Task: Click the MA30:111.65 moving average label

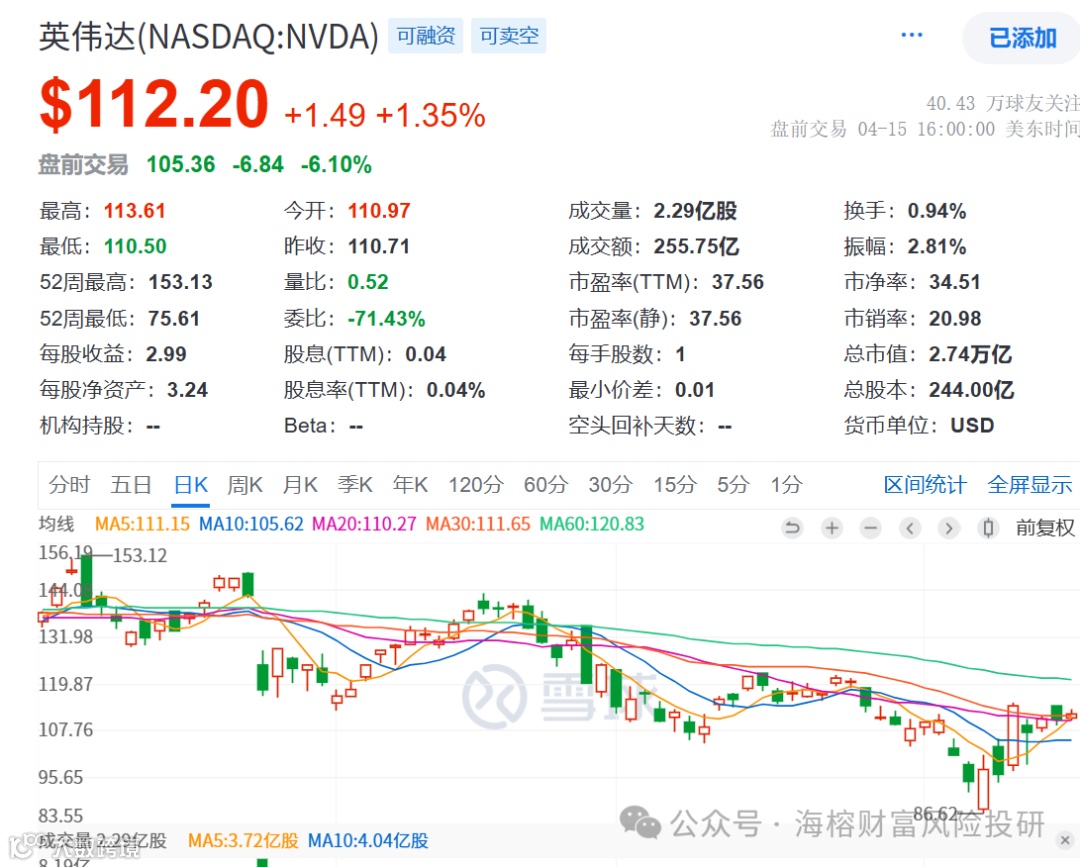Action: [x=478, y=524]
